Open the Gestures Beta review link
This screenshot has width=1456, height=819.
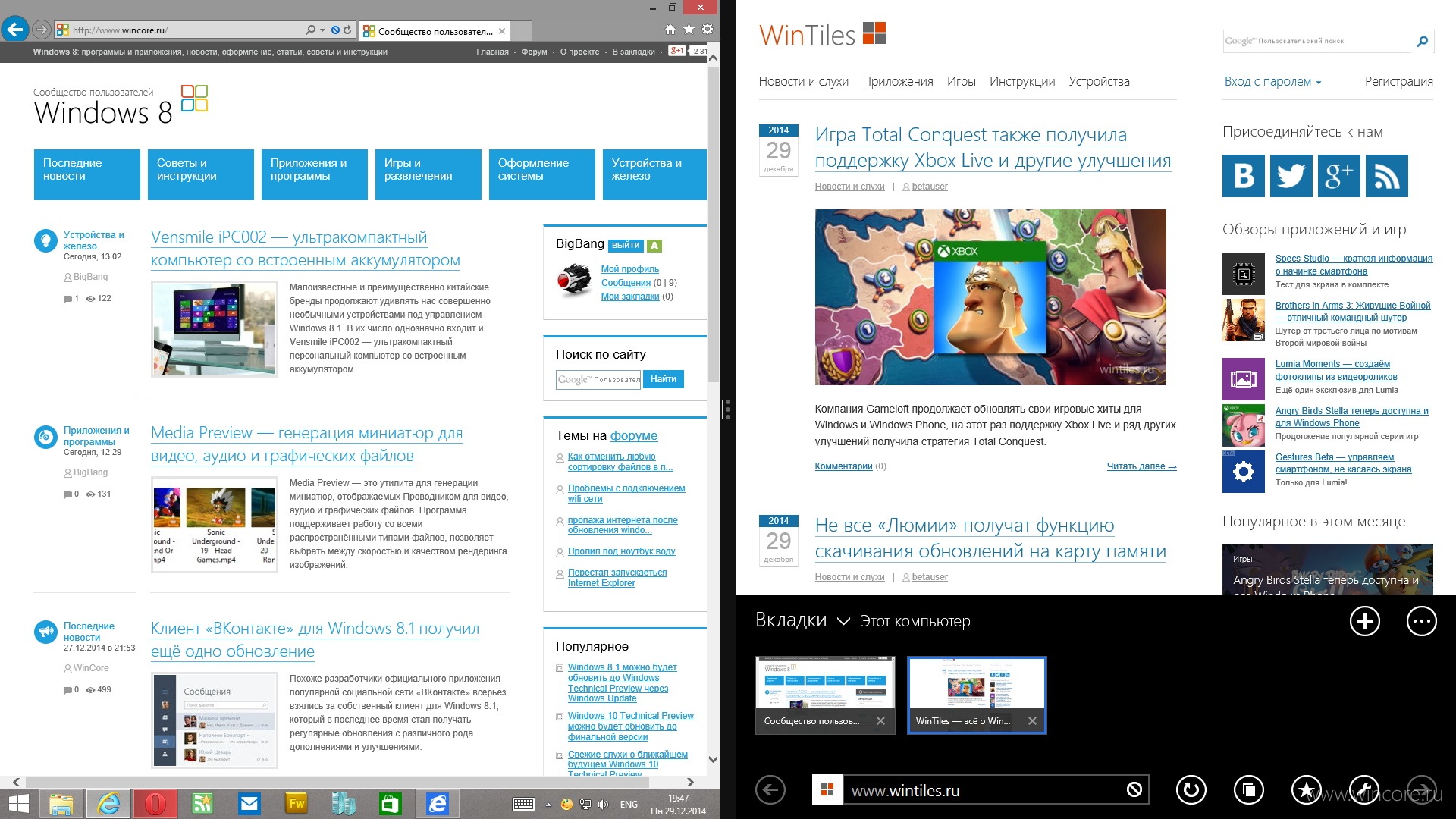(x=1343, y=463)
